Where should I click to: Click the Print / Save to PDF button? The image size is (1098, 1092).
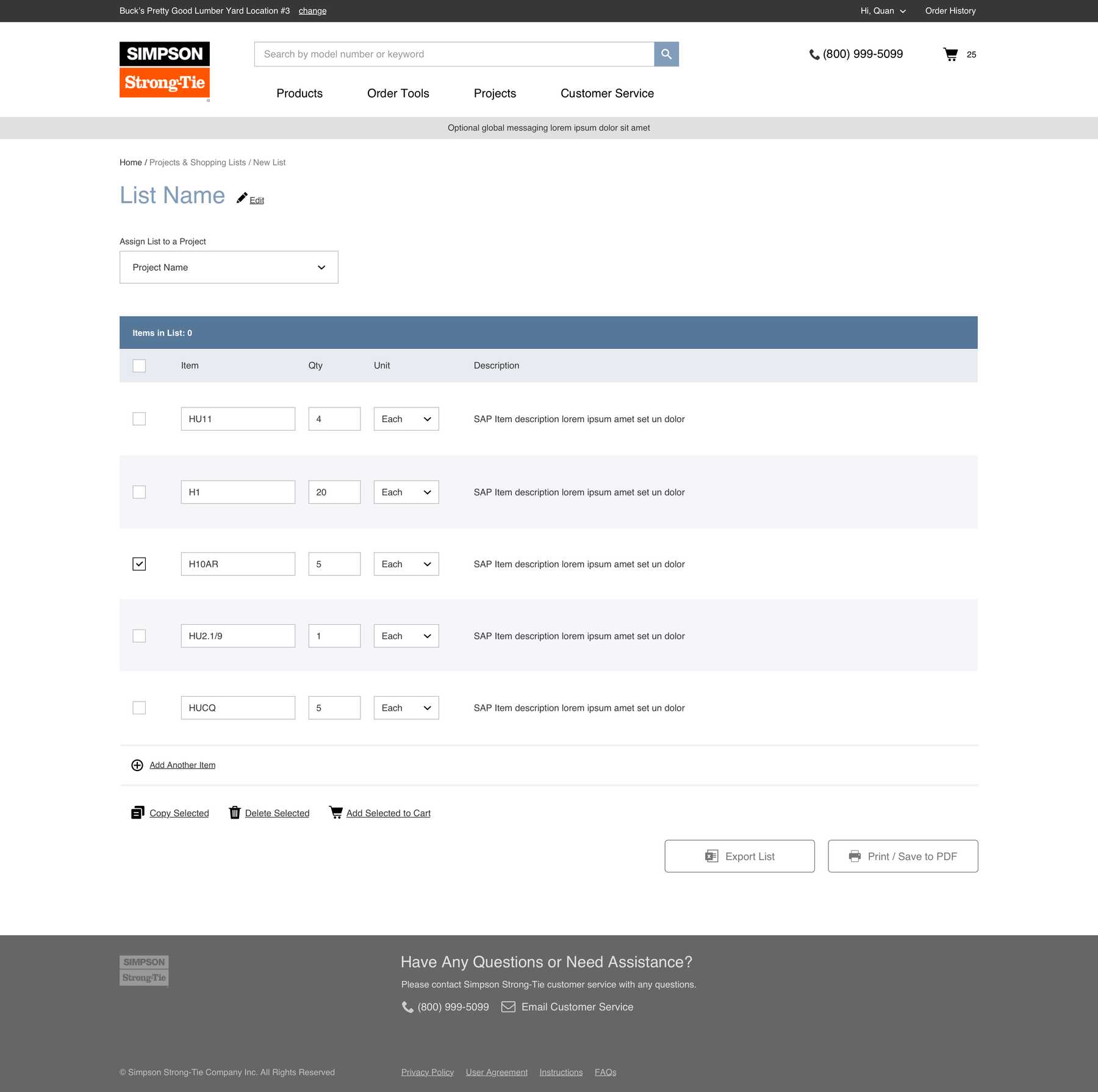pos(903,857)
